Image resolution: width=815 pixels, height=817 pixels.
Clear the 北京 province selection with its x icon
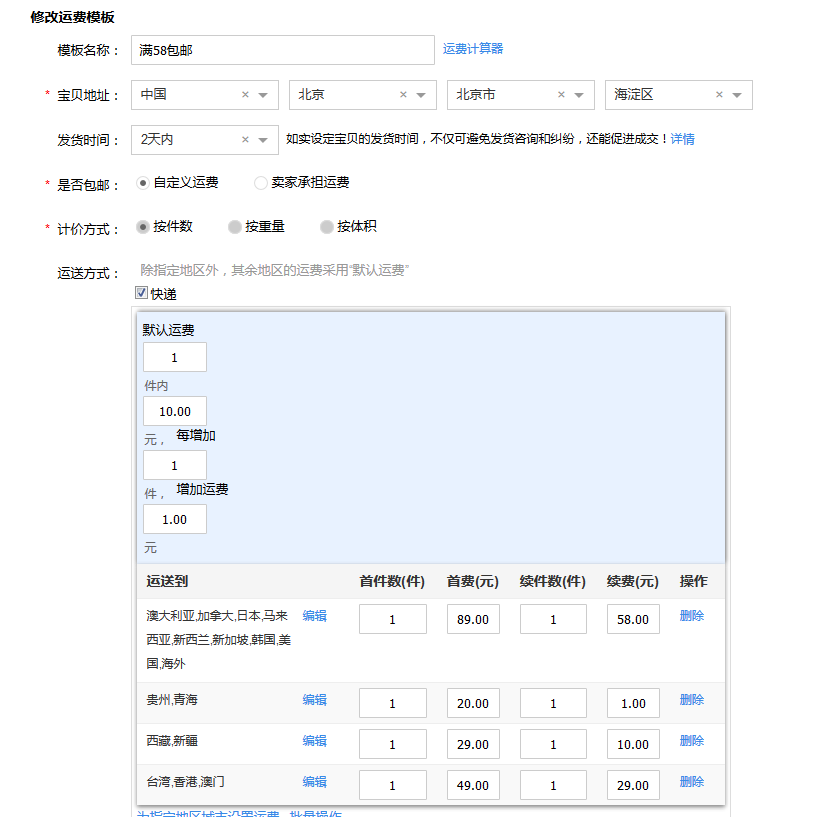(x=403, y=95)
